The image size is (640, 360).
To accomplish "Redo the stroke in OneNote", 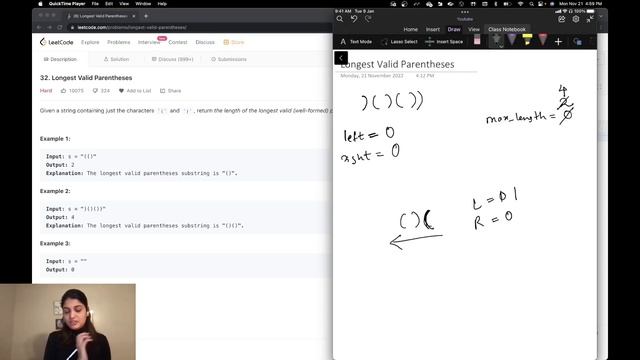I will pos(368,19).
